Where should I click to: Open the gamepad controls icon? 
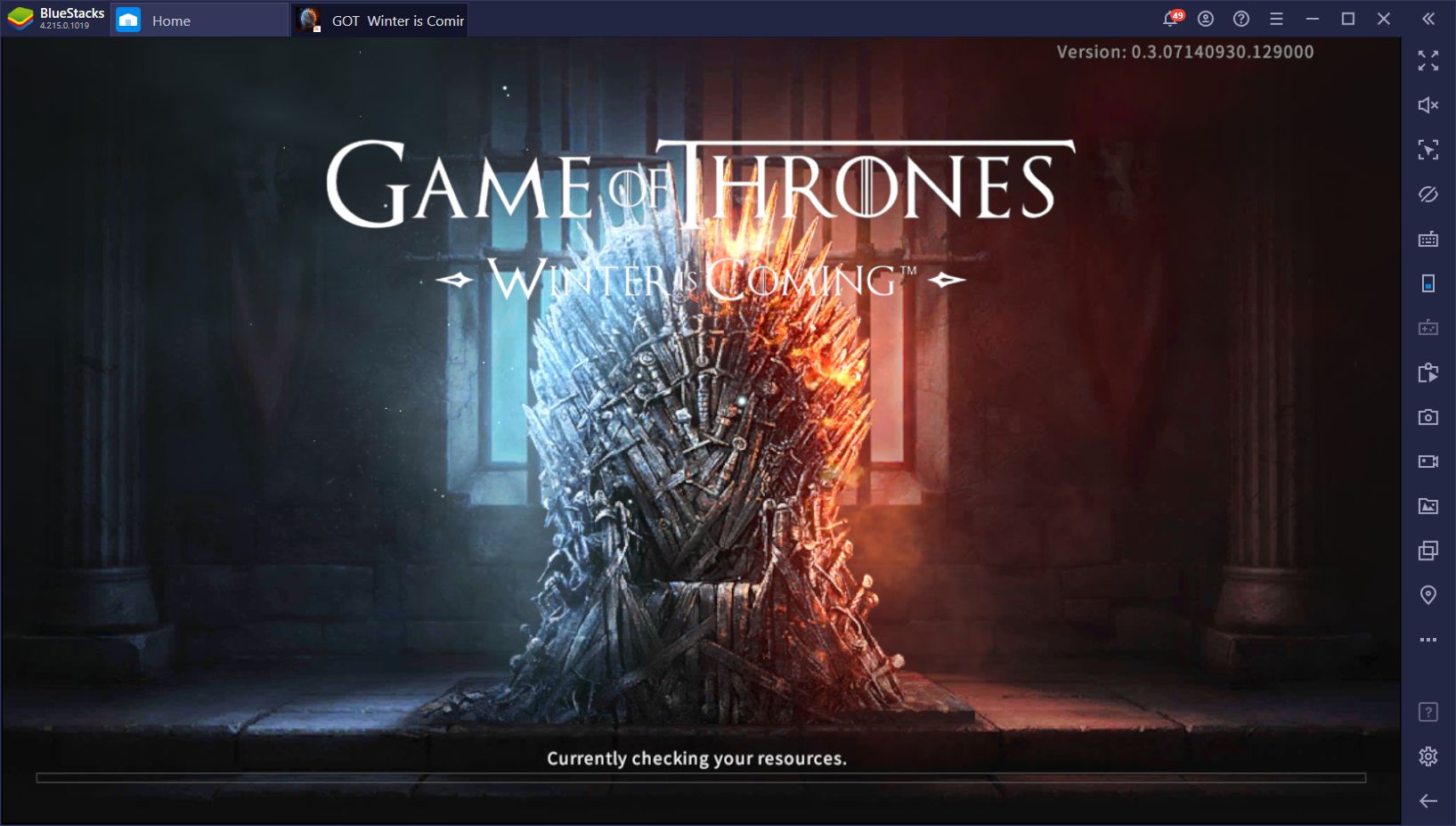click(x=1428, y=328)
